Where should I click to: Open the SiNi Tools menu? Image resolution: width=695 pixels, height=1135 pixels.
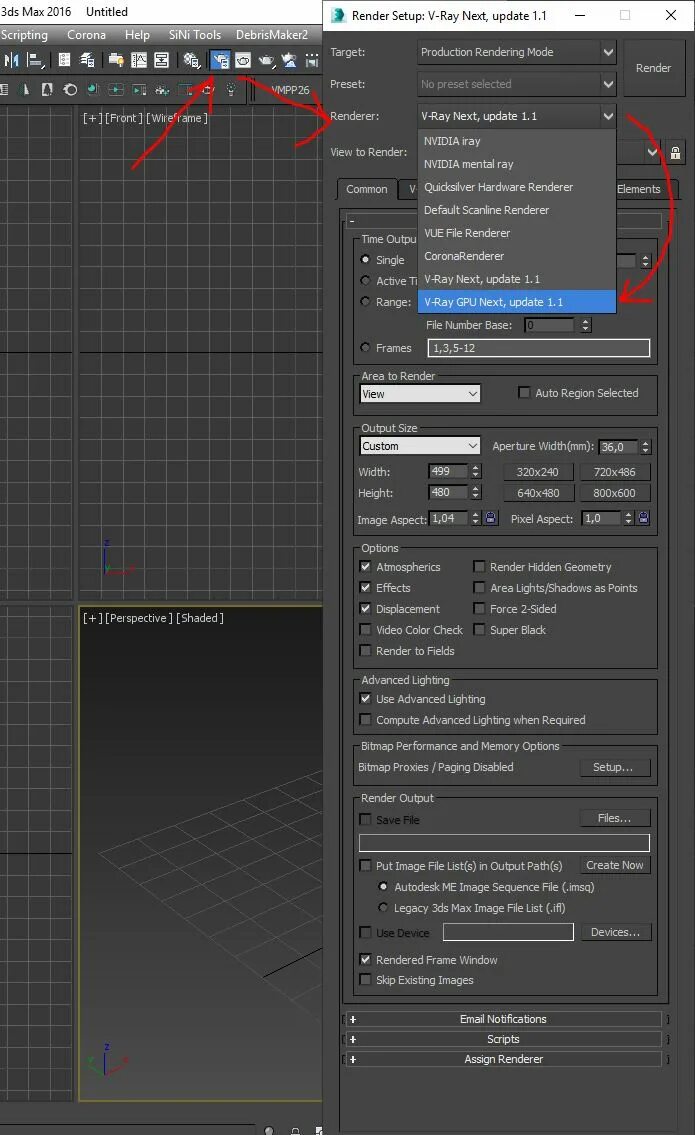[x=195, y=35]
